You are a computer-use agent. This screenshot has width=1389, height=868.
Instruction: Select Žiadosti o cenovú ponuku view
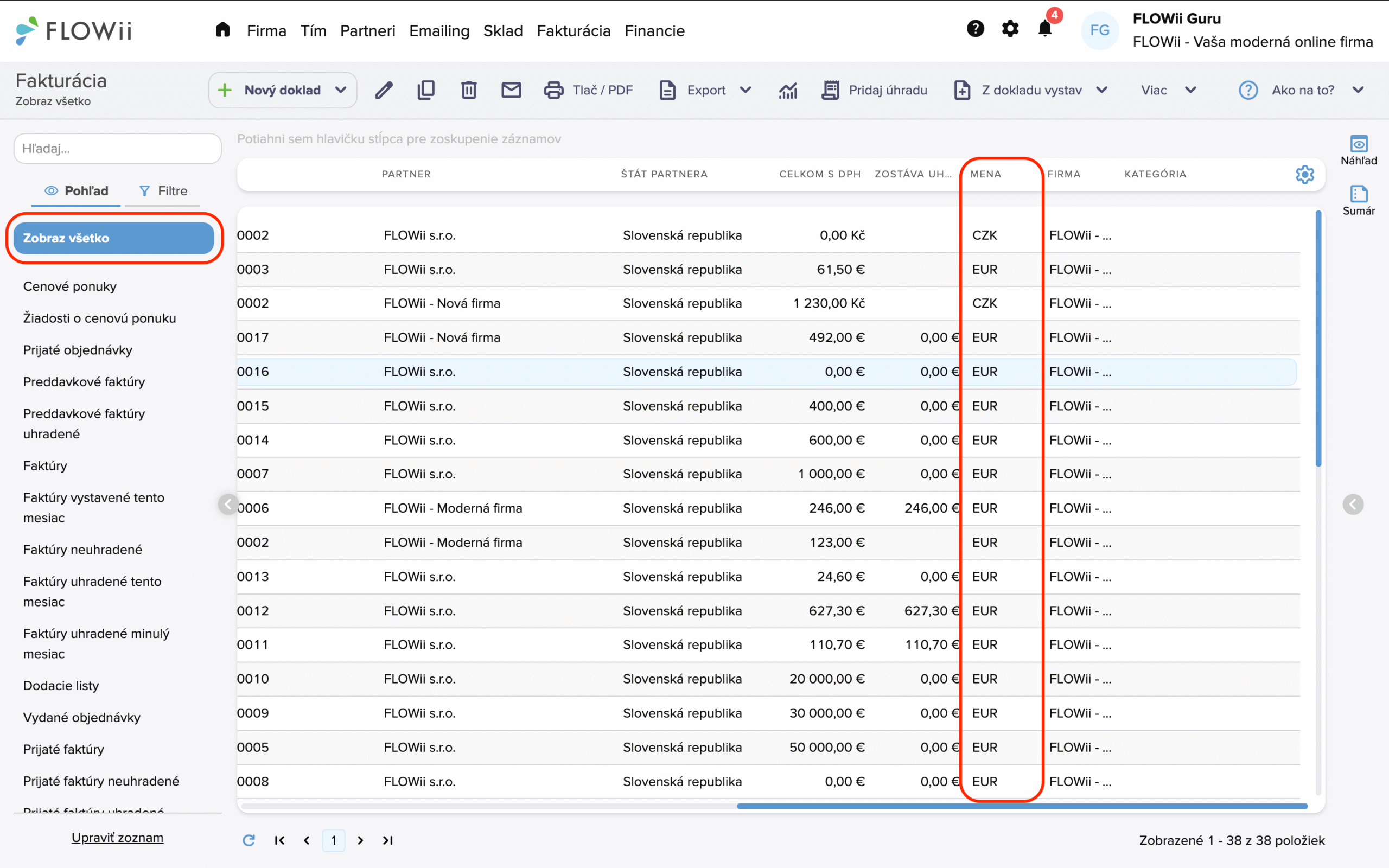(x=99, y=318)
